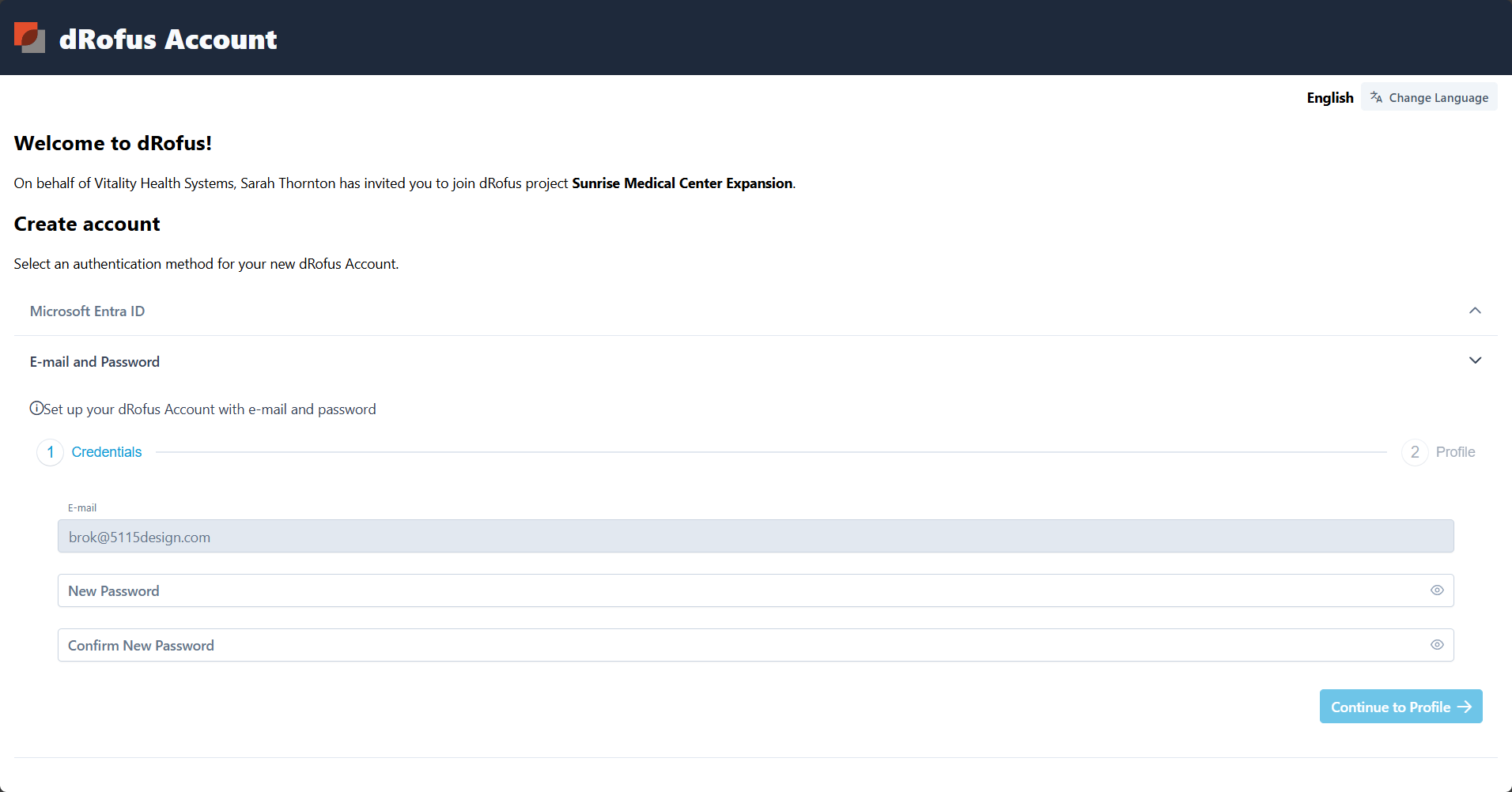Focus the Confirm New Password field

755,645
